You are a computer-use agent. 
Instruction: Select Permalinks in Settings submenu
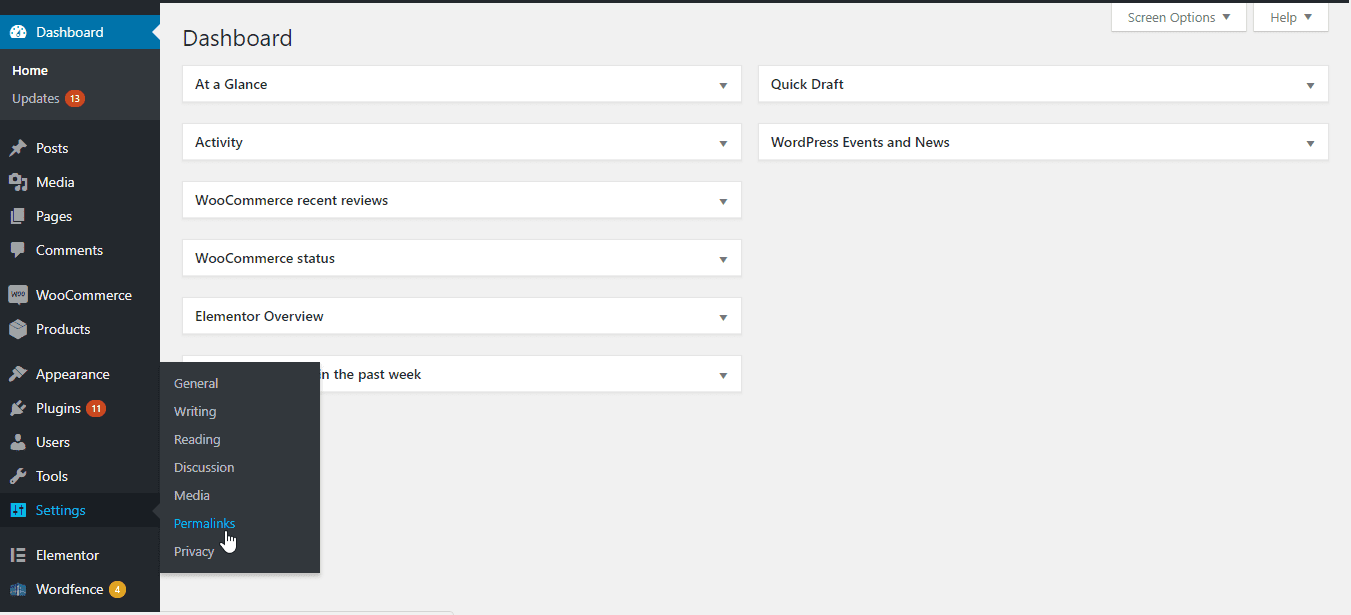204,523
